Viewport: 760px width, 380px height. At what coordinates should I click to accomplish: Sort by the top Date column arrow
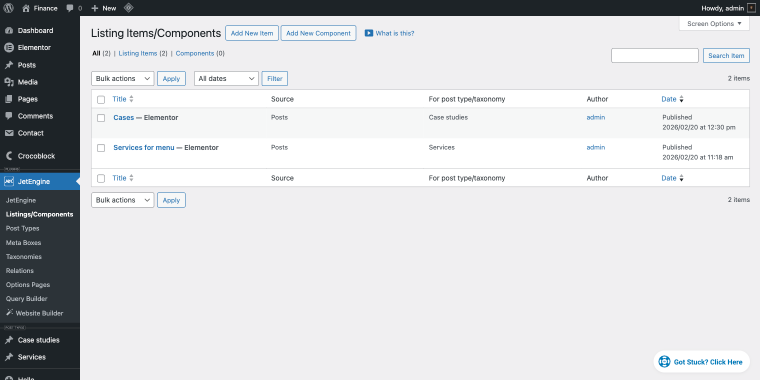[x=681, y=99]
